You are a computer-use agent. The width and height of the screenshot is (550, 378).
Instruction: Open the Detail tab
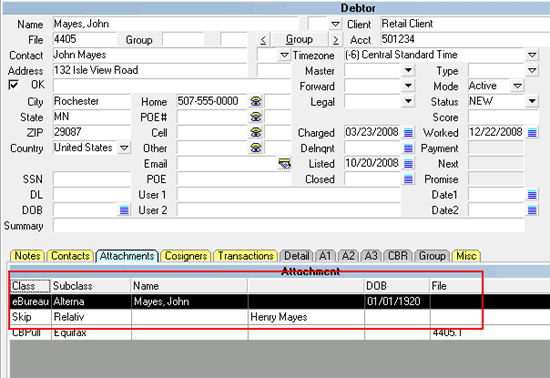[x=296, y=256]
